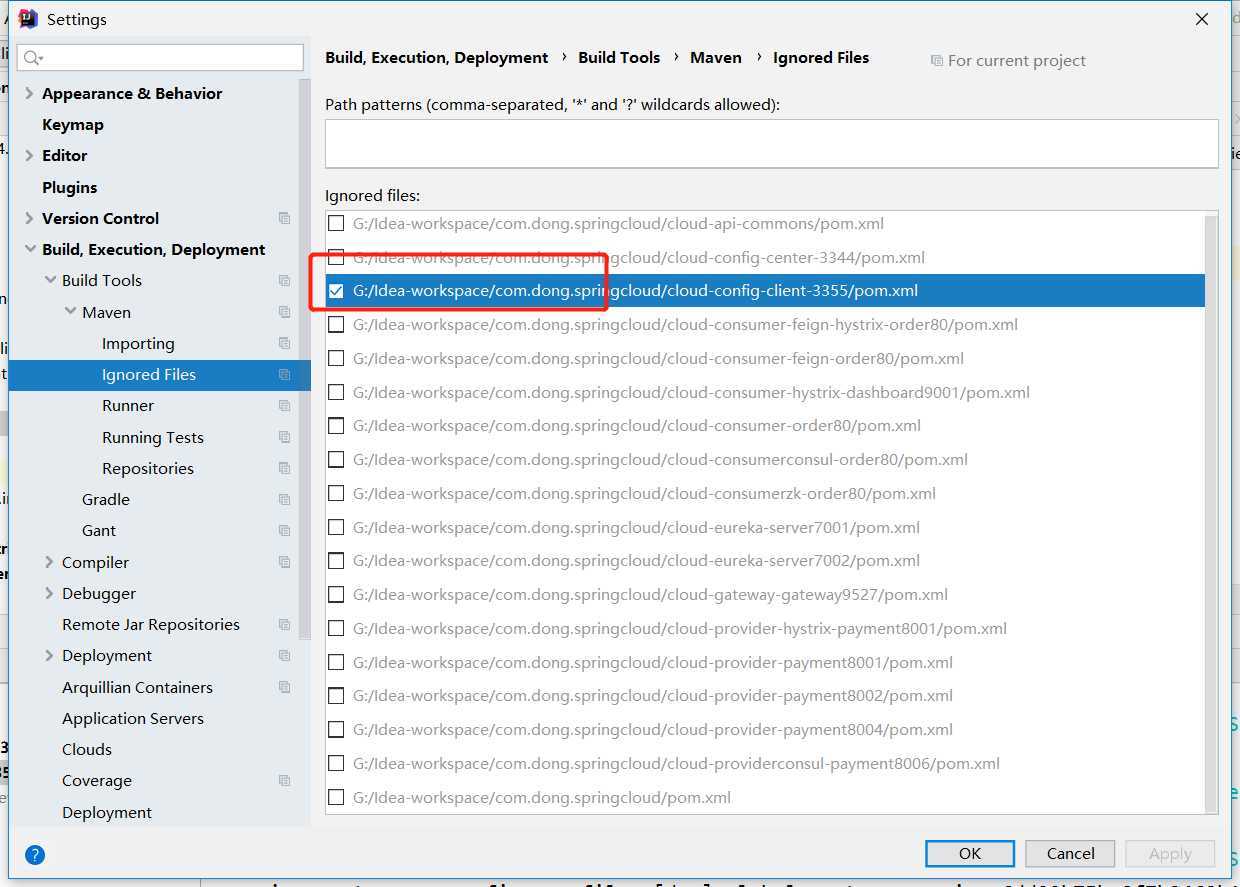Check cloud-api-commons pom.xml checkbox
Image resolution: width=1240 pixels, height=887 pixels.
336,223
